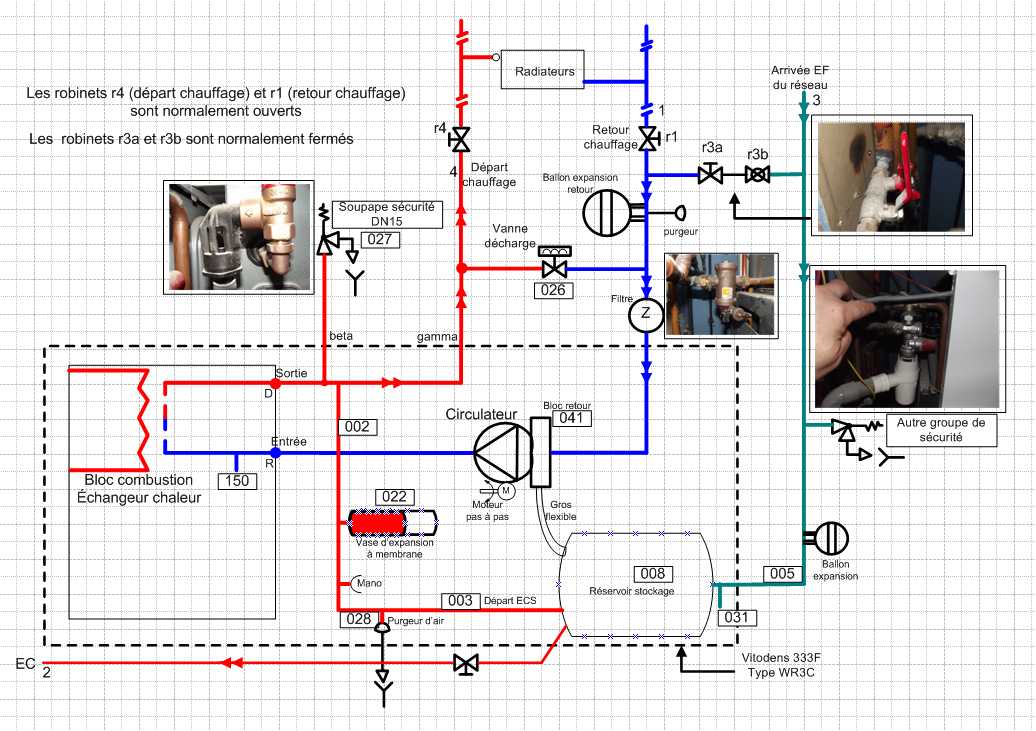Click the r3a valve symbol

click(x=711, y=175)
